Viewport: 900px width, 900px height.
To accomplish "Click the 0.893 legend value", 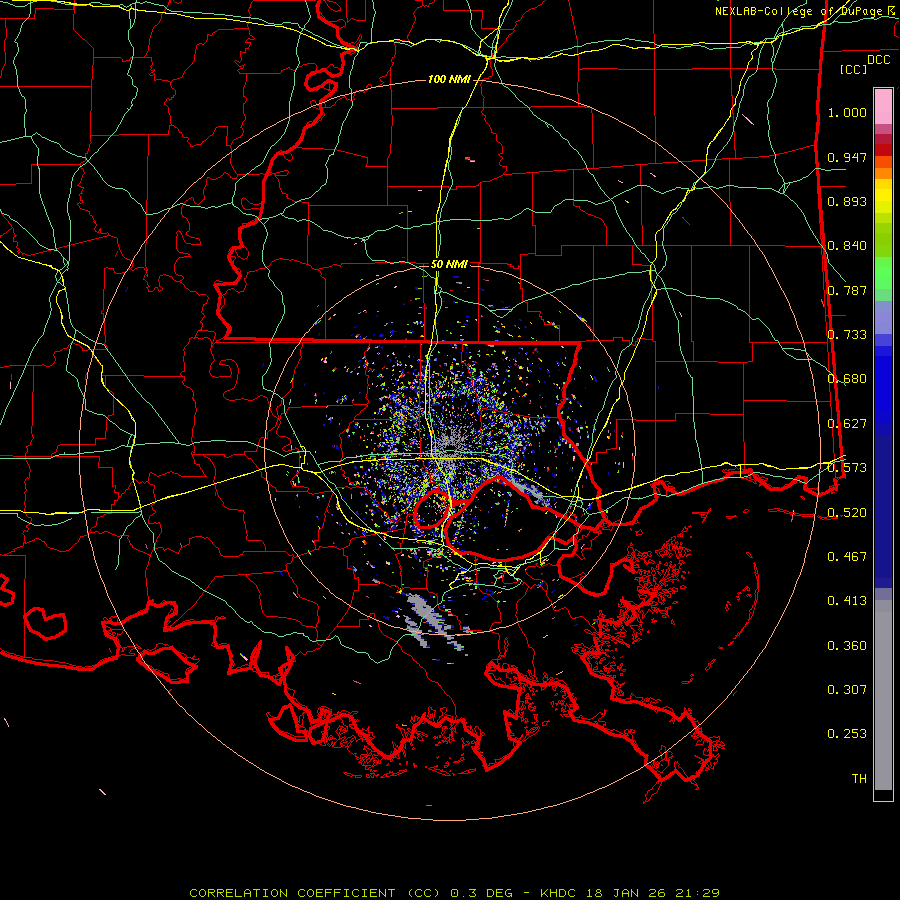I will click(847, 201).
